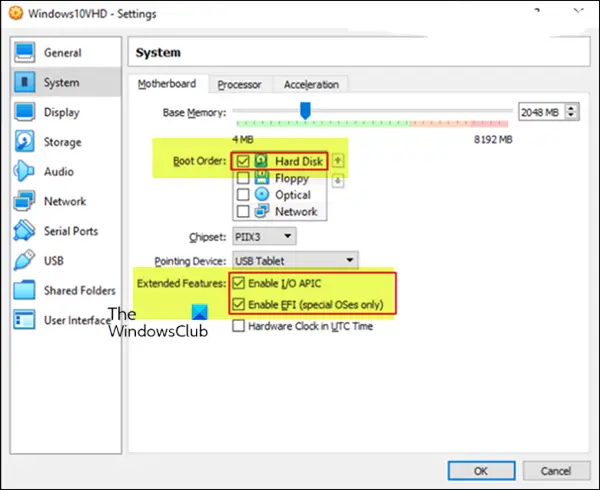
Task: Check Hardware Clock in UTC Time
Action: tap(238, 326)
